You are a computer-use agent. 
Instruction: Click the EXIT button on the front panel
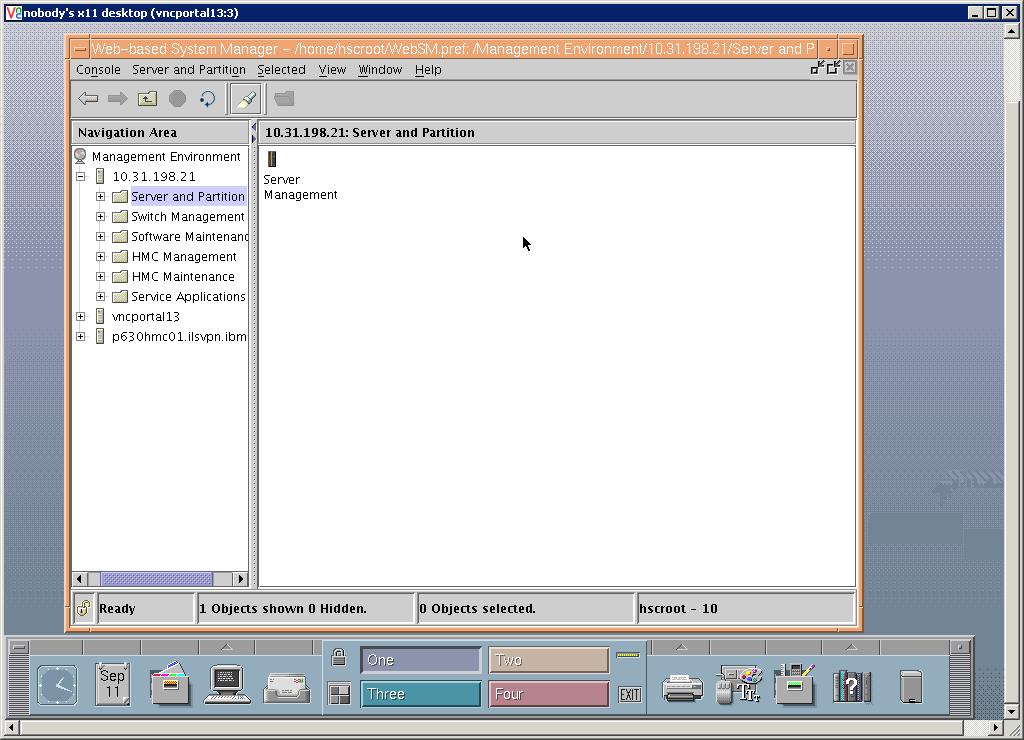coord(629,693)
